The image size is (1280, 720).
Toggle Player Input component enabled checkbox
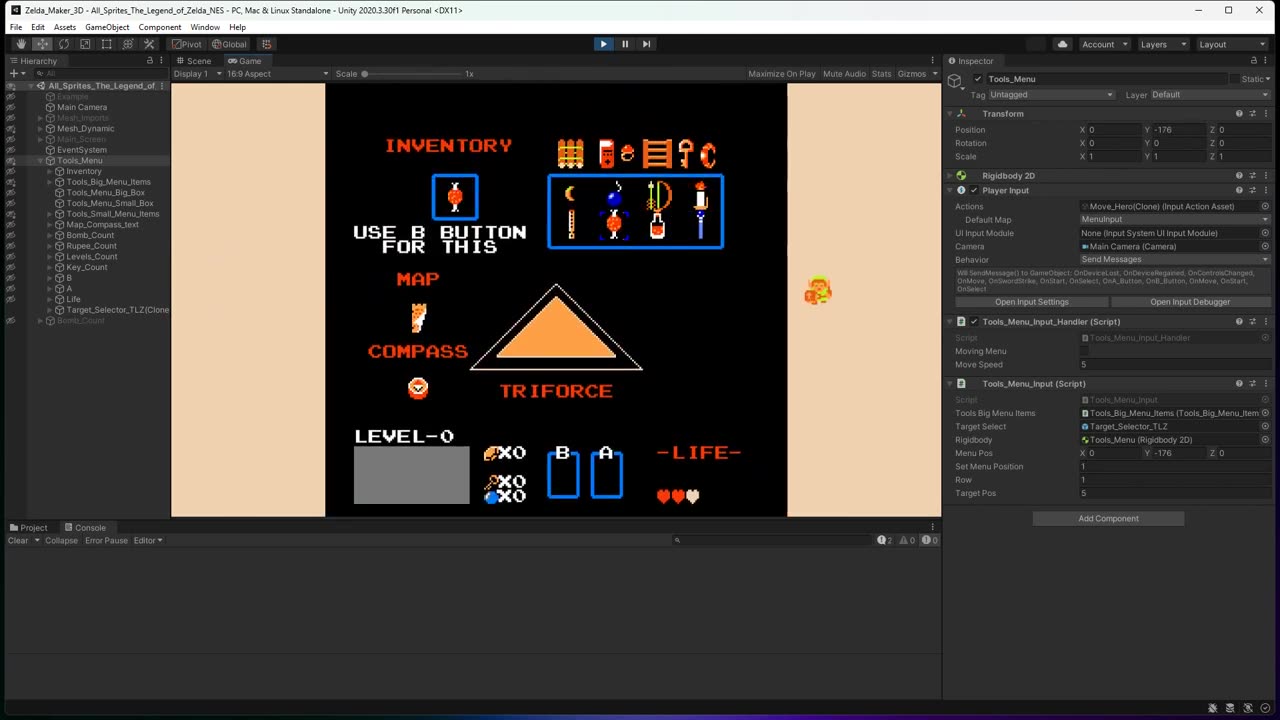(x=974, y=190)
